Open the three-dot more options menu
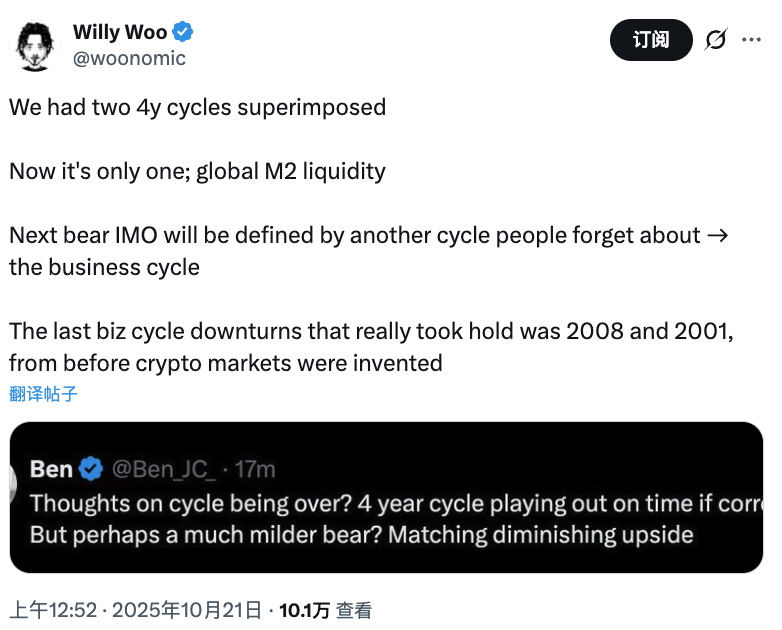Image resolution: width=782 pixels, height=630 pixels. [x=751, y=40]
